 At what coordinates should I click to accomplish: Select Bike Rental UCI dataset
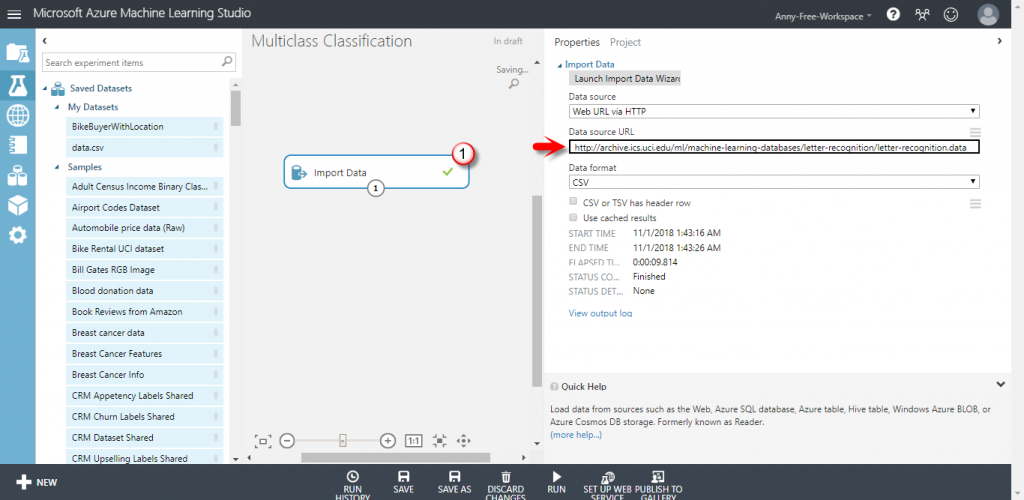[x=144, y=249]
